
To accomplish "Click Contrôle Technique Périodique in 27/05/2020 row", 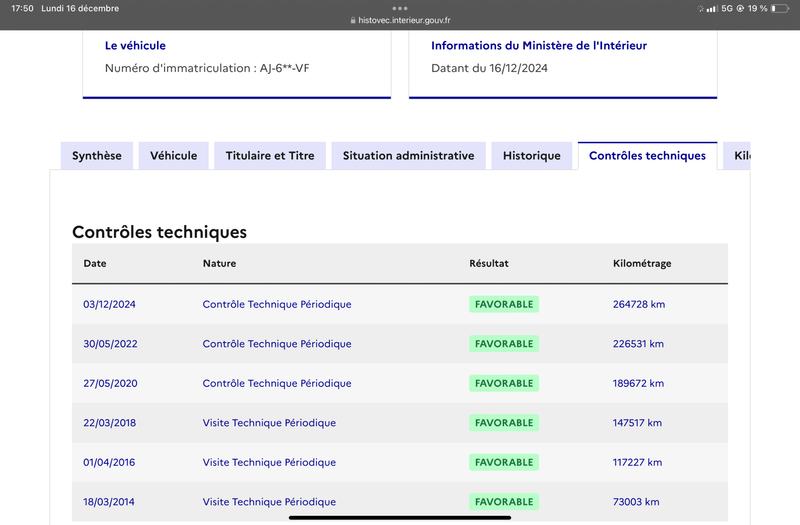I will [277, 383].
